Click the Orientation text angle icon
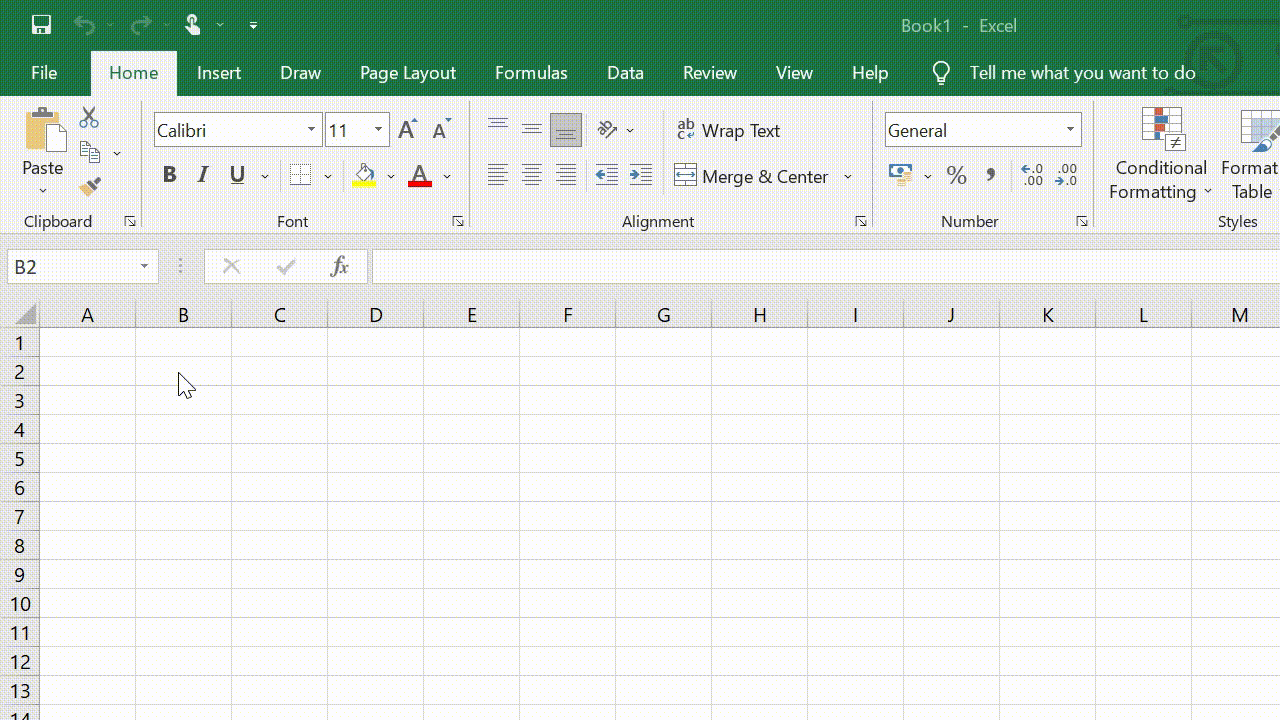 pos(607,130)
